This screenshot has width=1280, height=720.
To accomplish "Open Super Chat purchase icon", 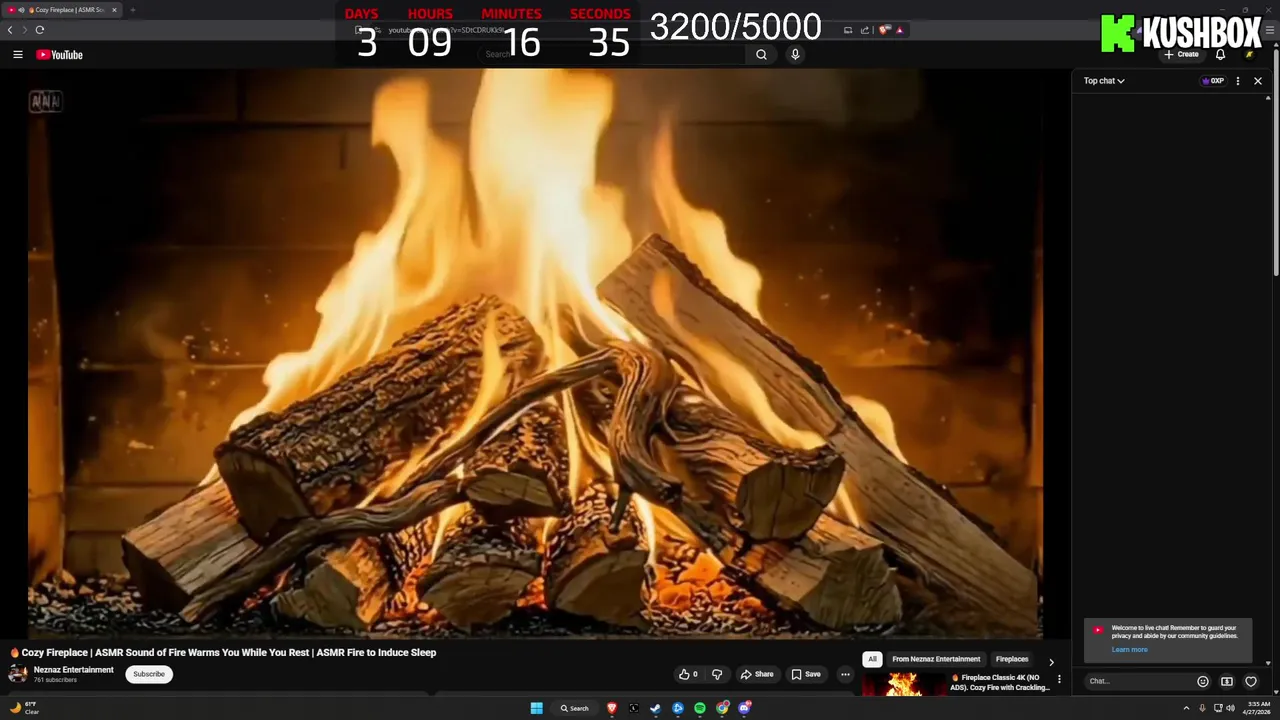I will [1227, 681].
